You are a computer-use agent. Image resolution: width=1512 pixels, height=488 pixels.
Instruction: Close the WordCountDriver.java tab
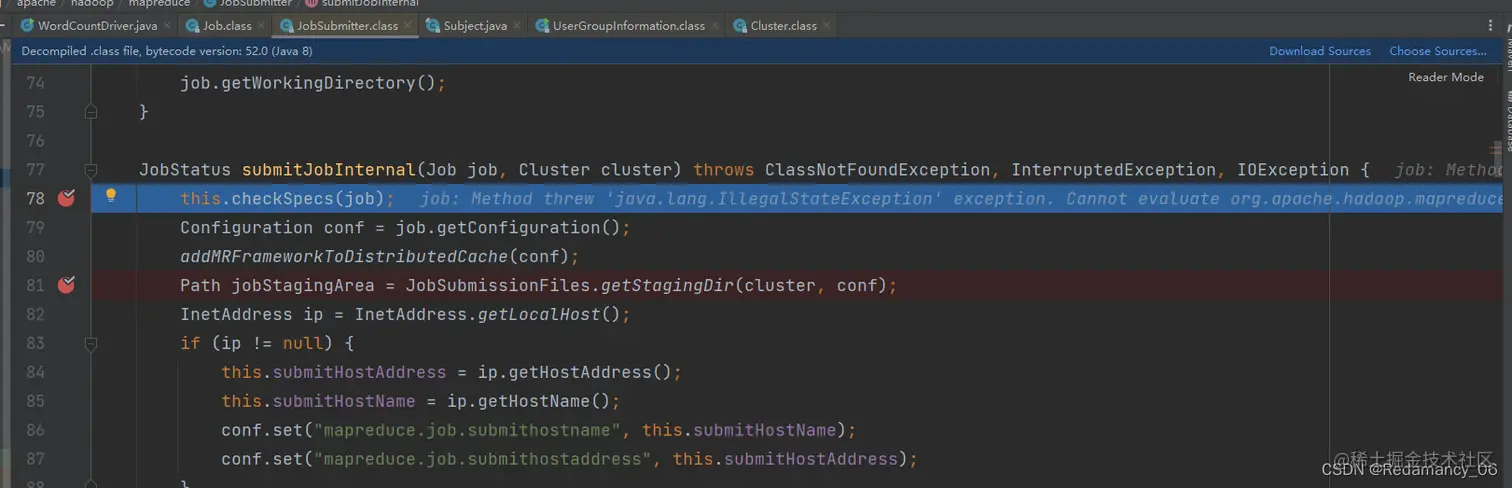coord(167,26)
